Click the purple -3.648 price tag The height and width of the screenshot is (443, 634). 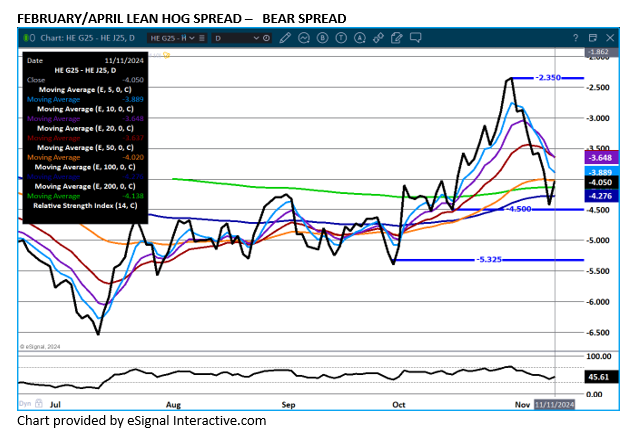click(601, 157)
